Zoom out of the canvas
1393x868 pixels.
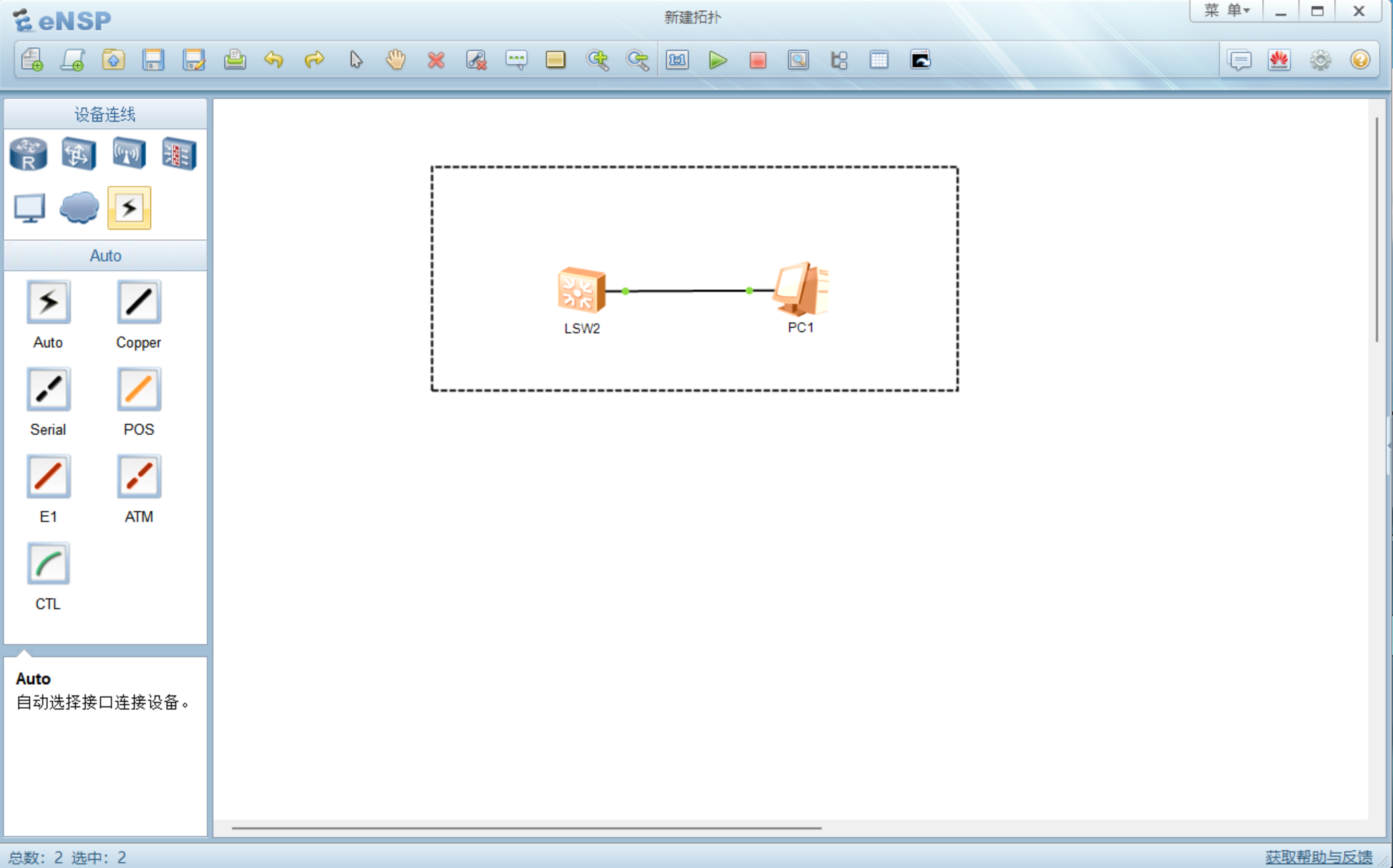click(x=638, y=60)
